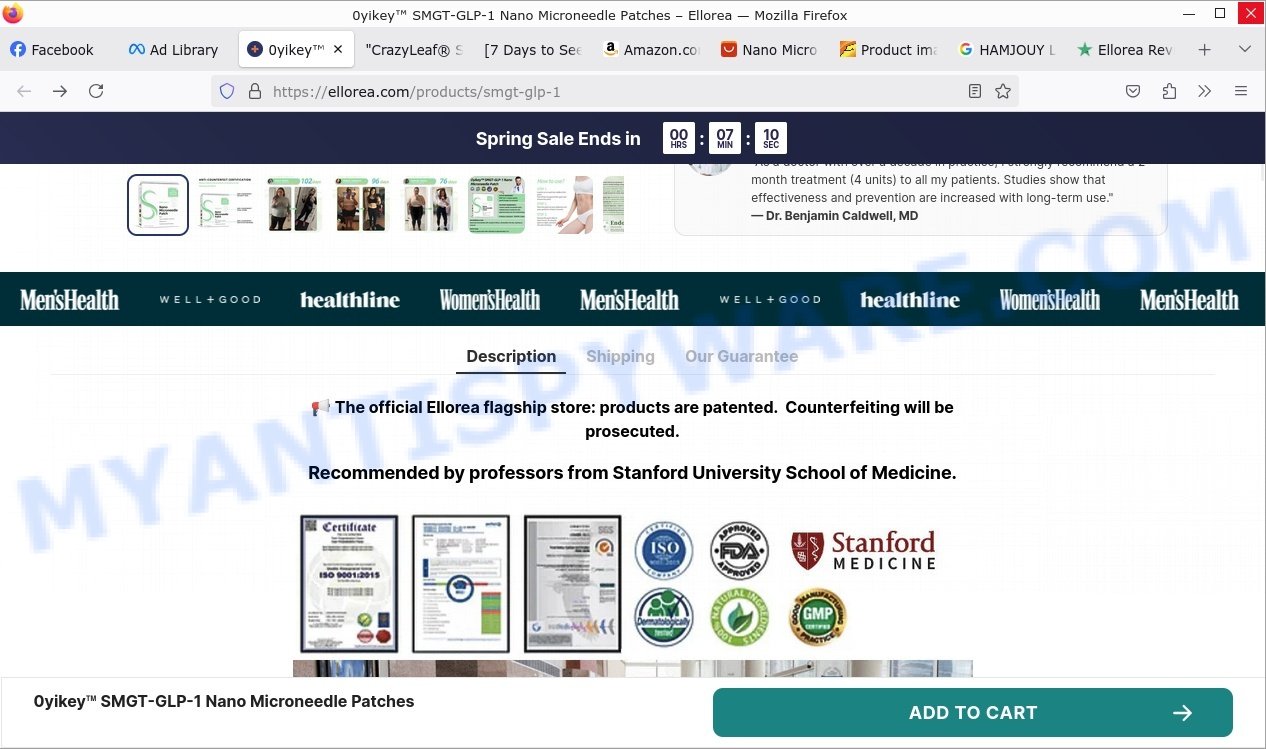The height and width of the screenshot is (749, 1266).
Task: Select the 76 days before-after thumbnail
Action: click(x=430, y=205)
